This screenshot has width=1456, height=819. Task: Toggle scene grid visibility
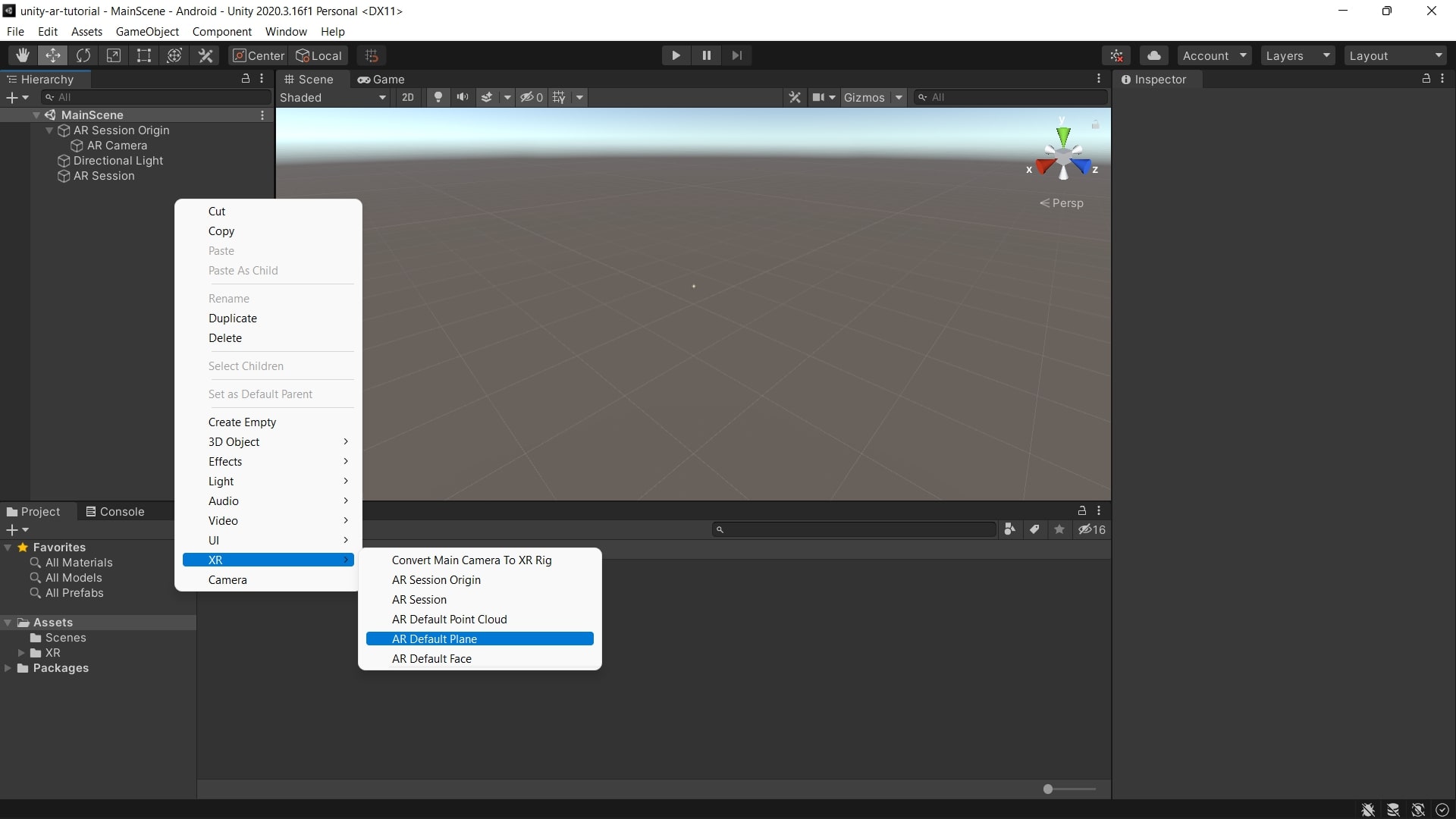559,97
